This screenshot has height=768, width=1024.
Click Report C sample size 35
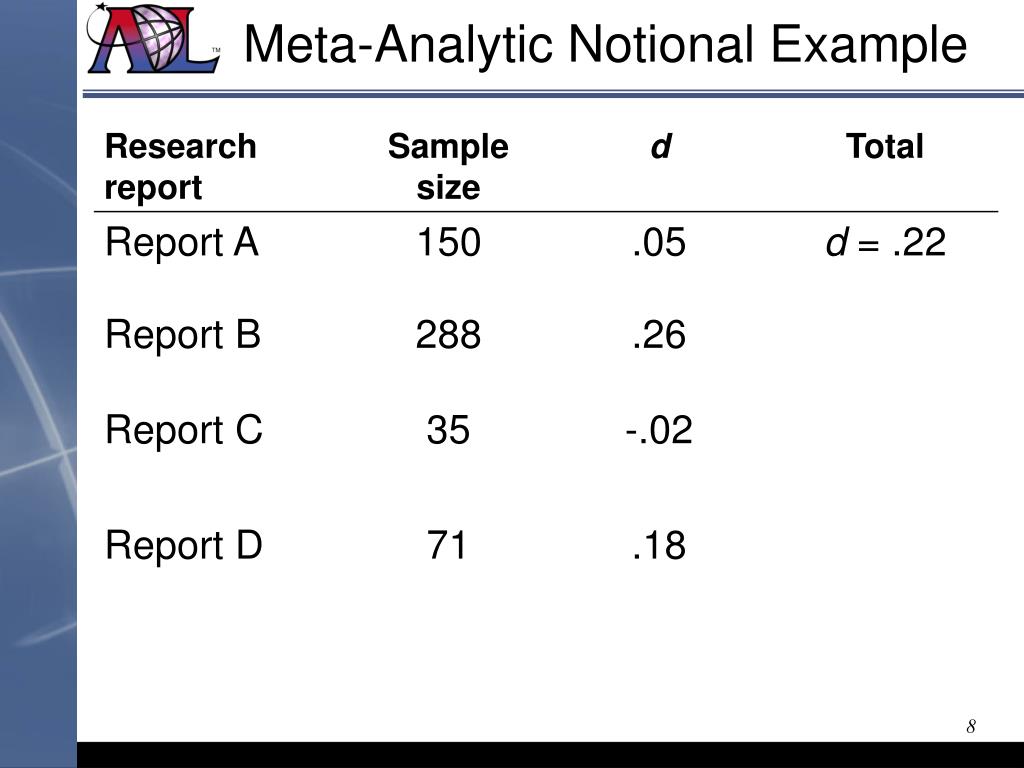click(x=448, y=430)
